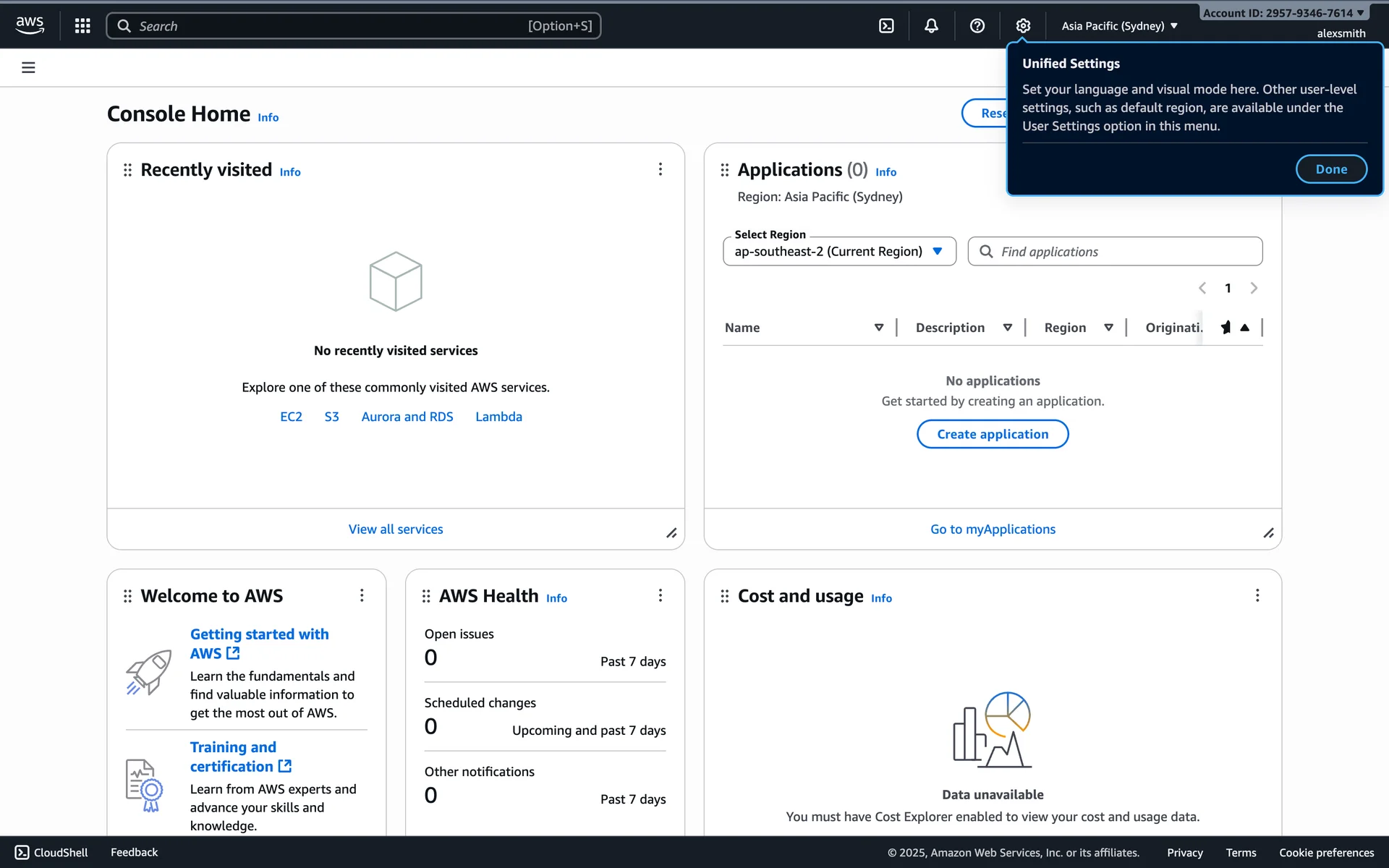This screenshot has width=1389, height=868.
Task: Click the settings gear icon
Action: [1022, 26]
